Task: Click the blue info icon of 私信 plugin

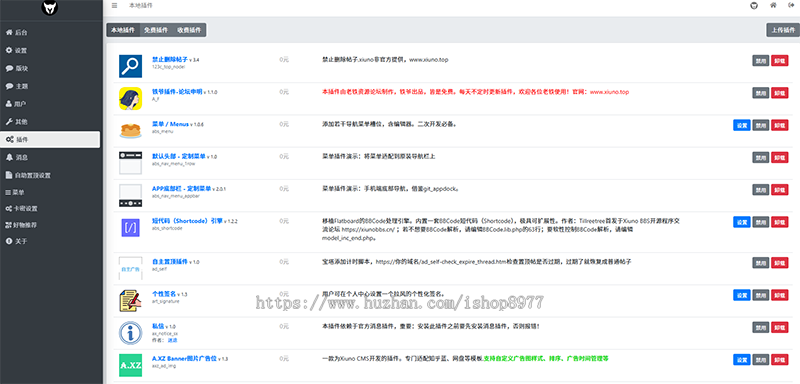Action: point(131,332)
